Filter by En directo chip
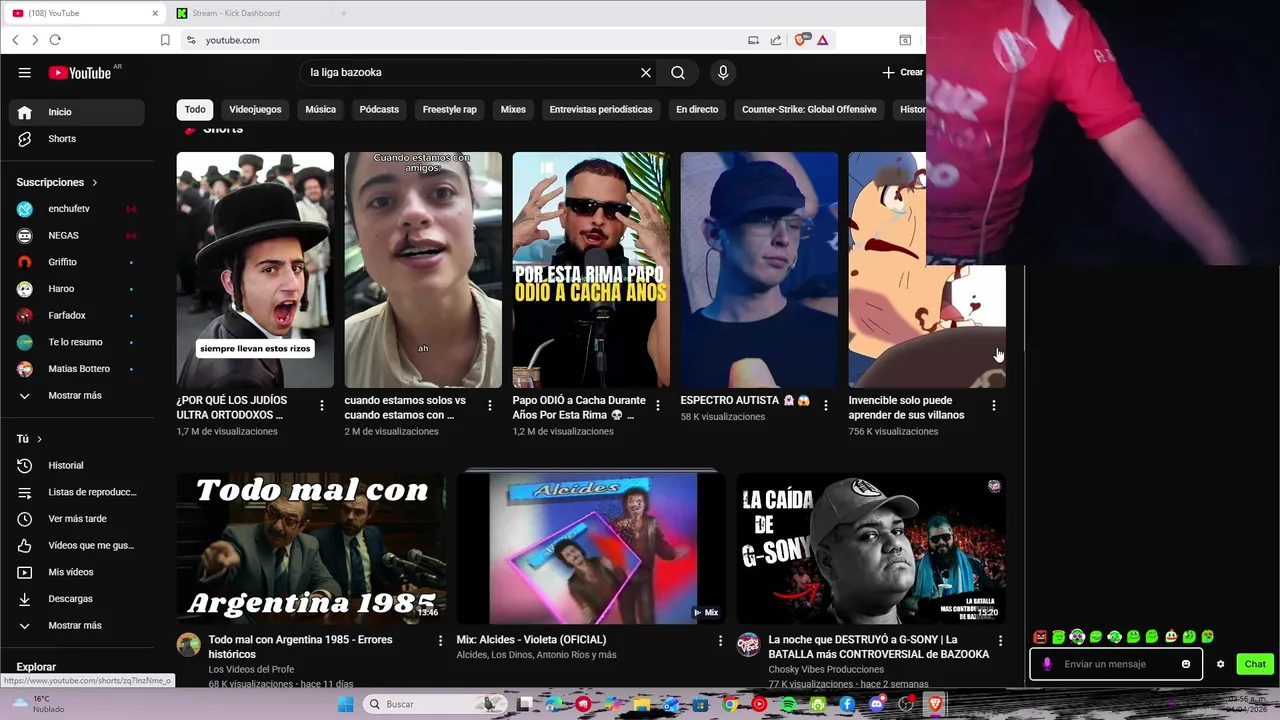This screenshot has height=720, width=1280. 697,109
